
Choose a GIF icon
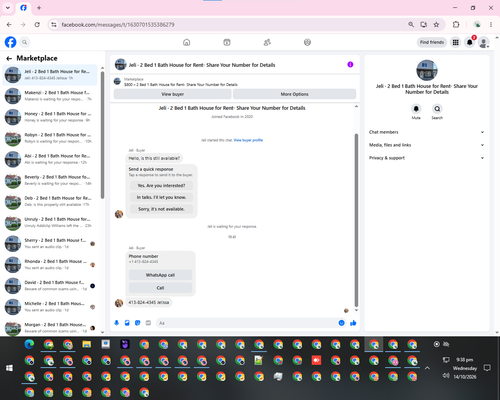pyautogui.click(x=148, y=323)
